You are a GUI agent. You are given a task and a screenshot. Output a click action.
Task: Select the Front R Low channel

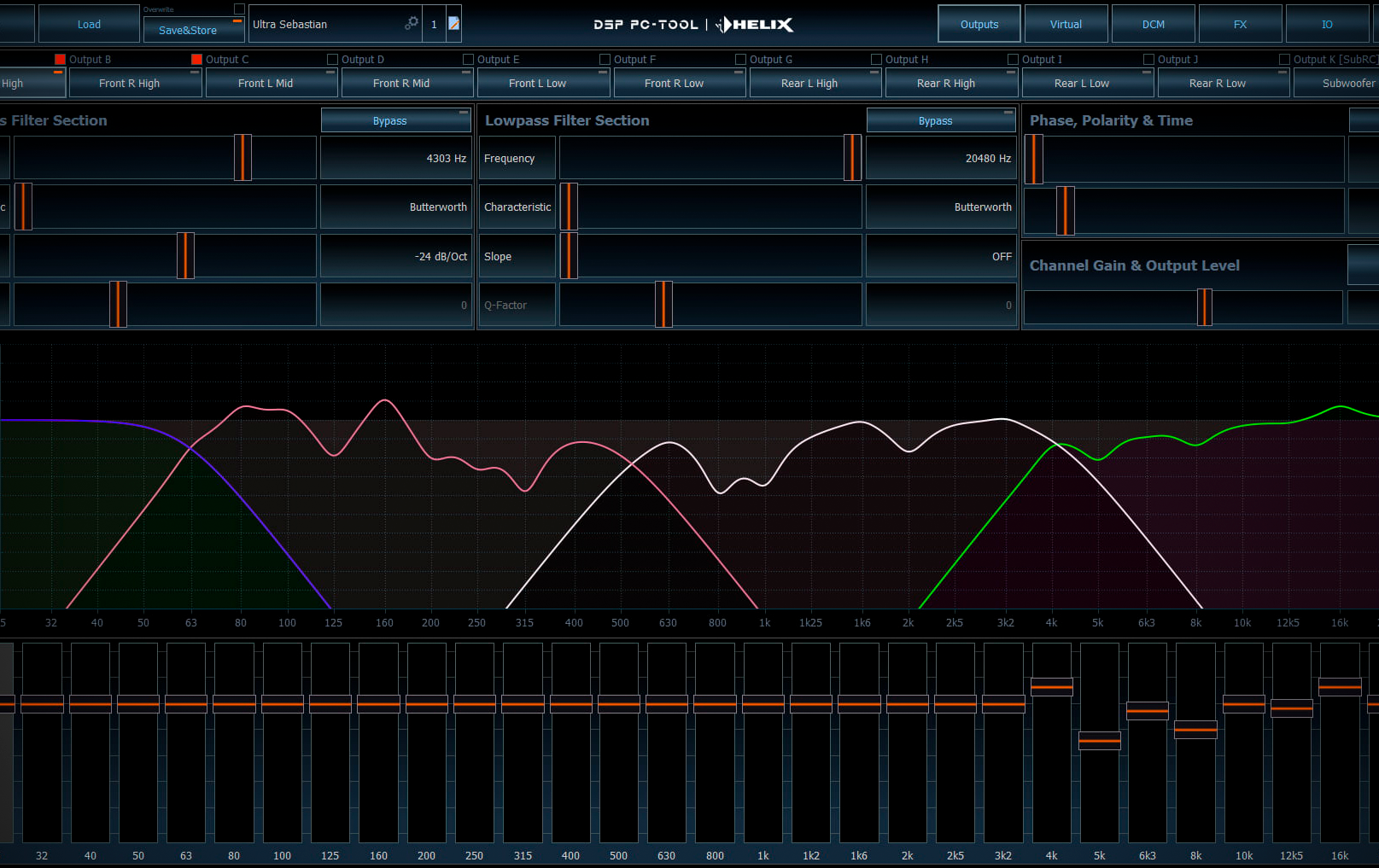679,83
